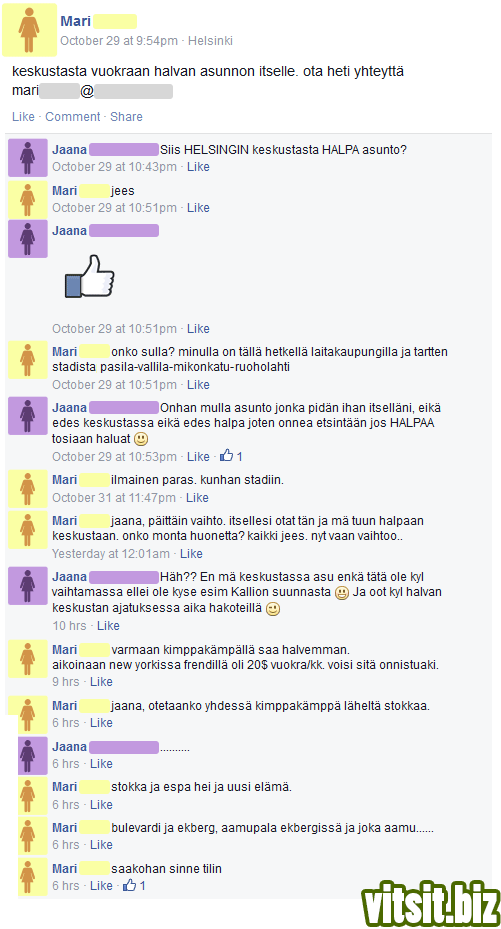501x929 pixels.
Task: Click thumbs-up count icon on 'saakohan sinne tilin'
Action: pyautogui.click(x=130, y=886)
